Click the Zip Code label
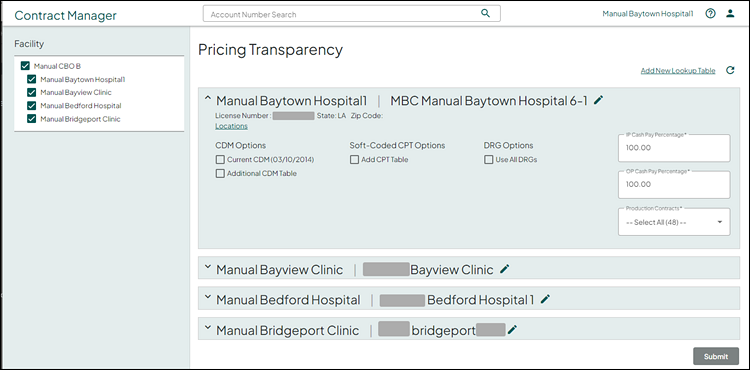 point(367,116)
